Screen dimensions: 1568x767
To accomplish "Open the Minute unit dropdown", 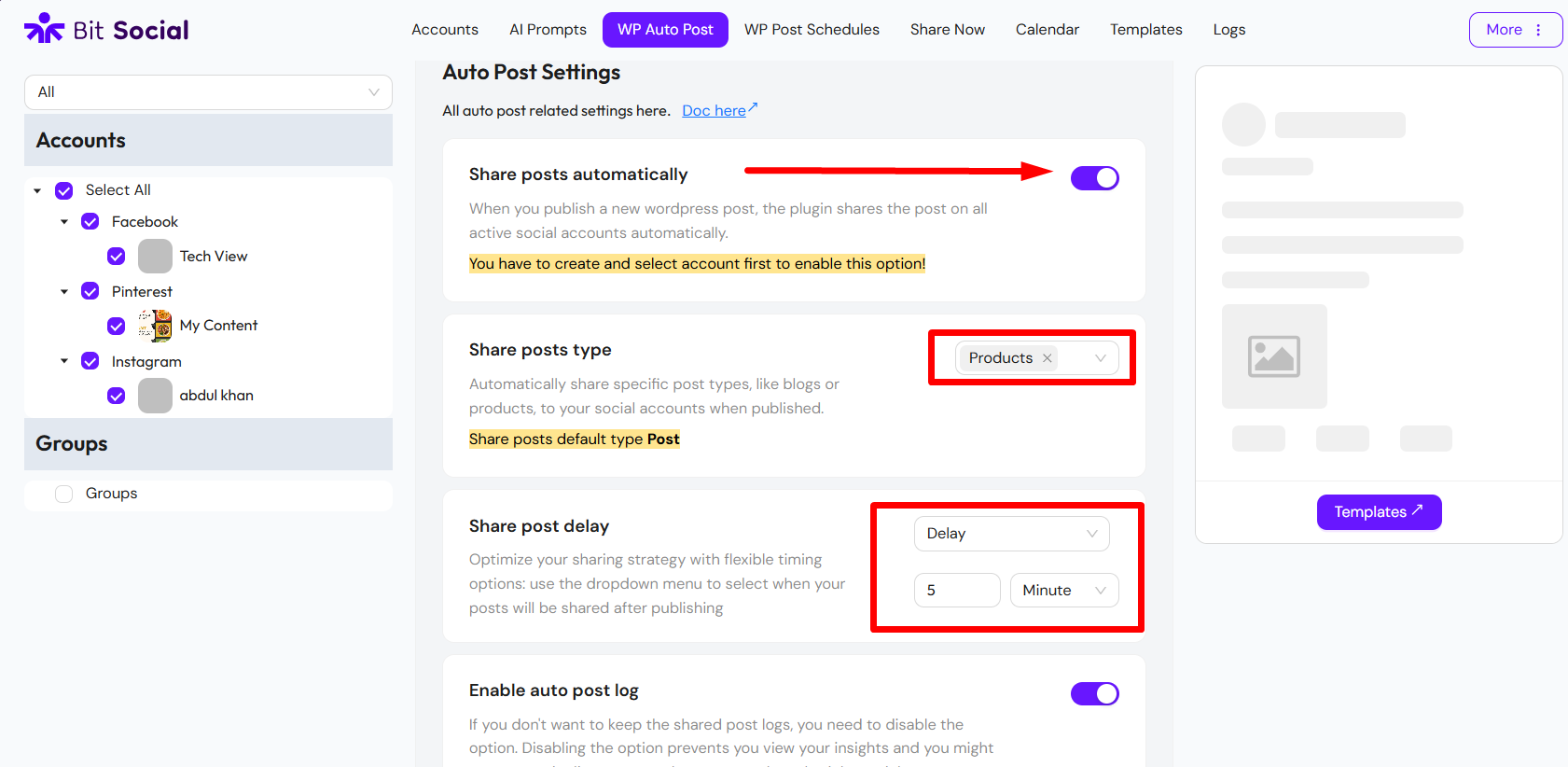I will point(1063,590).
